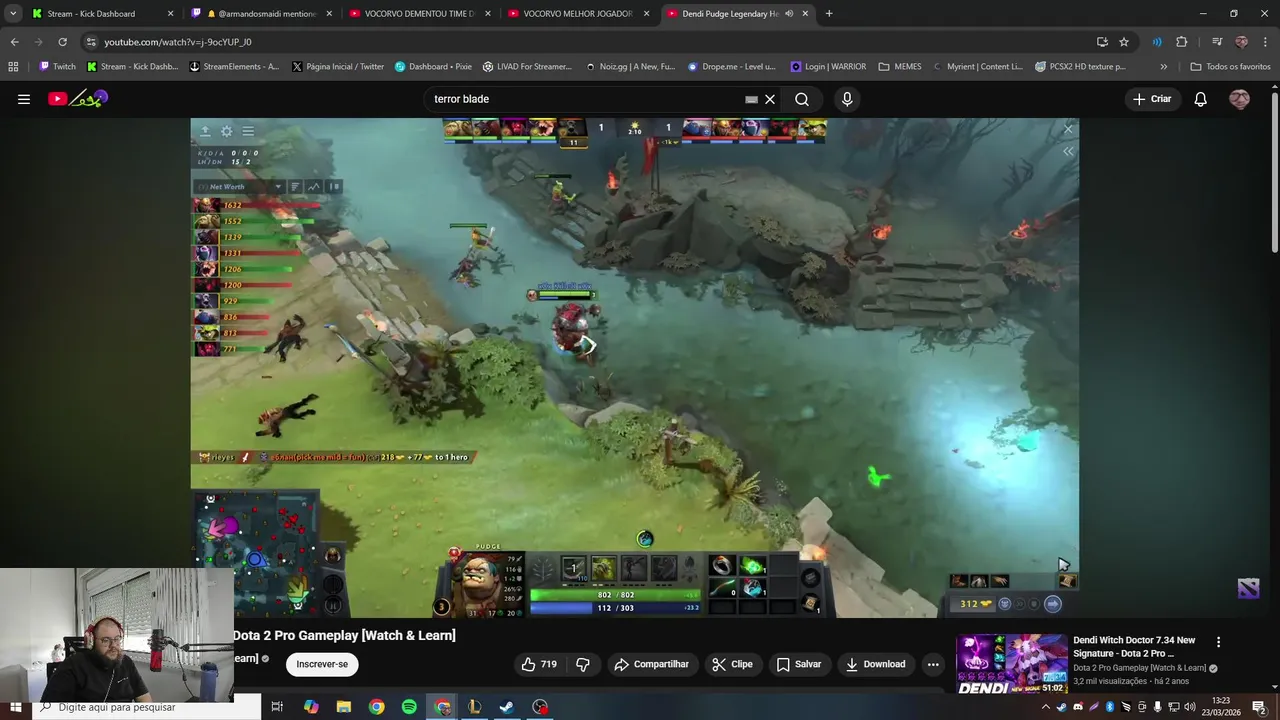Switch to VOCORVO MELHOR JOGADOR tab
The width and height of the screenshot is (1280, 720).
[578, 14]
